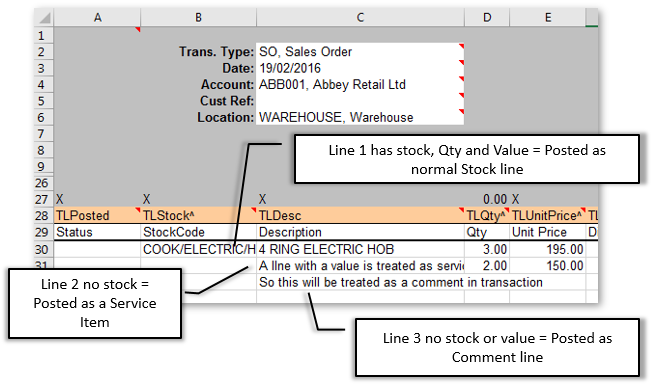Select column A header
The width and height of the screenshot is (652, 385).
tap(97, 18)
